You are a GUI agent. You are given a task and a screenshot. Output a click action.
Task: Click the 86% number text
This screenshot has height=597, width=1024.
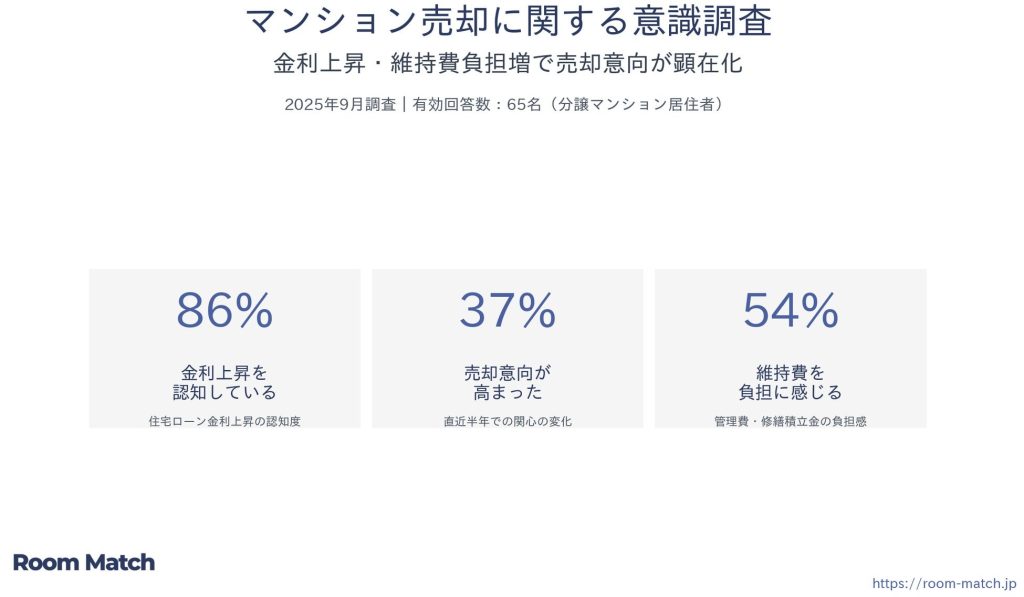(225, 310)
